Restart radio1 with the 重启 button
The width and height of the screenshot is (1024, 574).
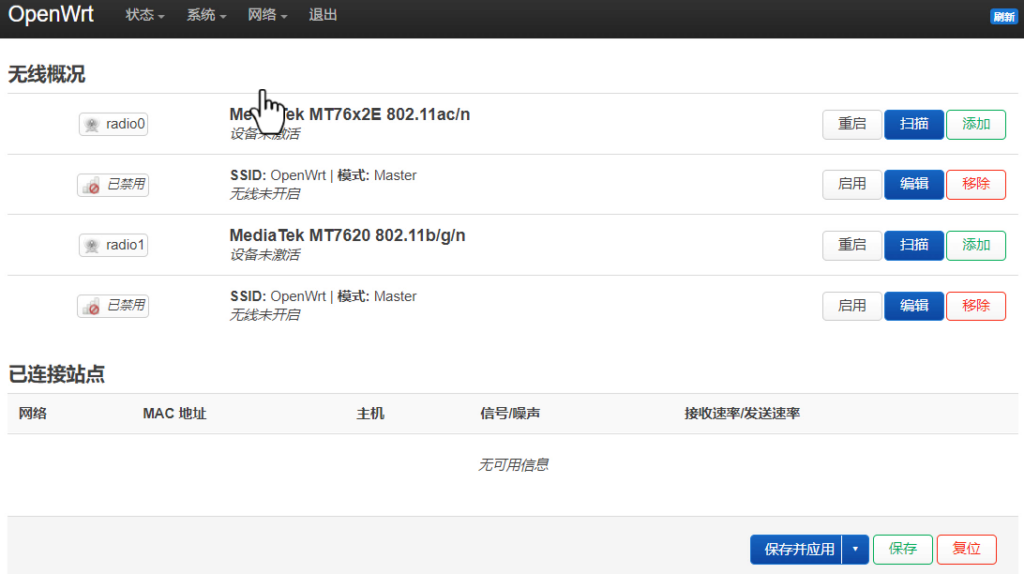click(852, 245)
